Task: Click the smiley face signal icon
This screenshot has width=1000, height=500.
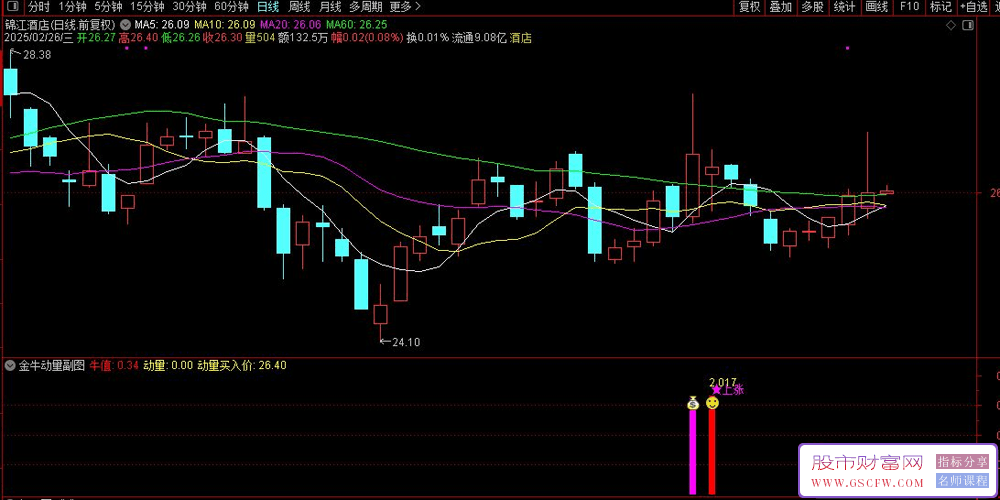Action: pos(712,403)
